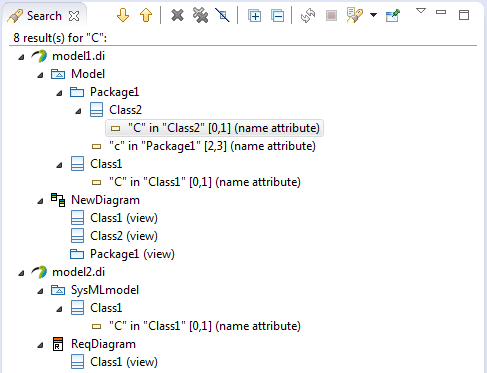Collapse all search results
Image resolution: width=487 pixels, height=373 pixels.
click(277, 16)
